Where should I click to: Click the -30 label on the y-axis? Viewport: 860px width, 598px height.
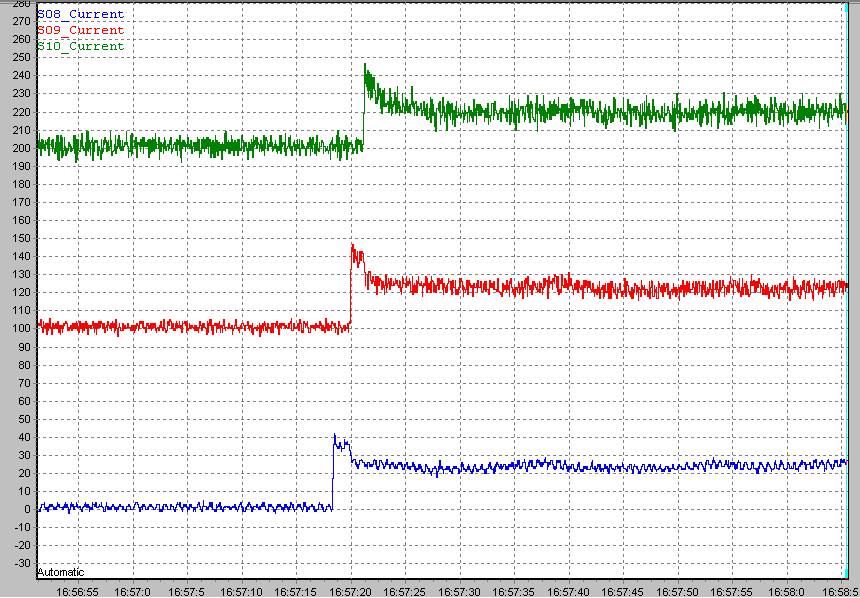[20, 563]
